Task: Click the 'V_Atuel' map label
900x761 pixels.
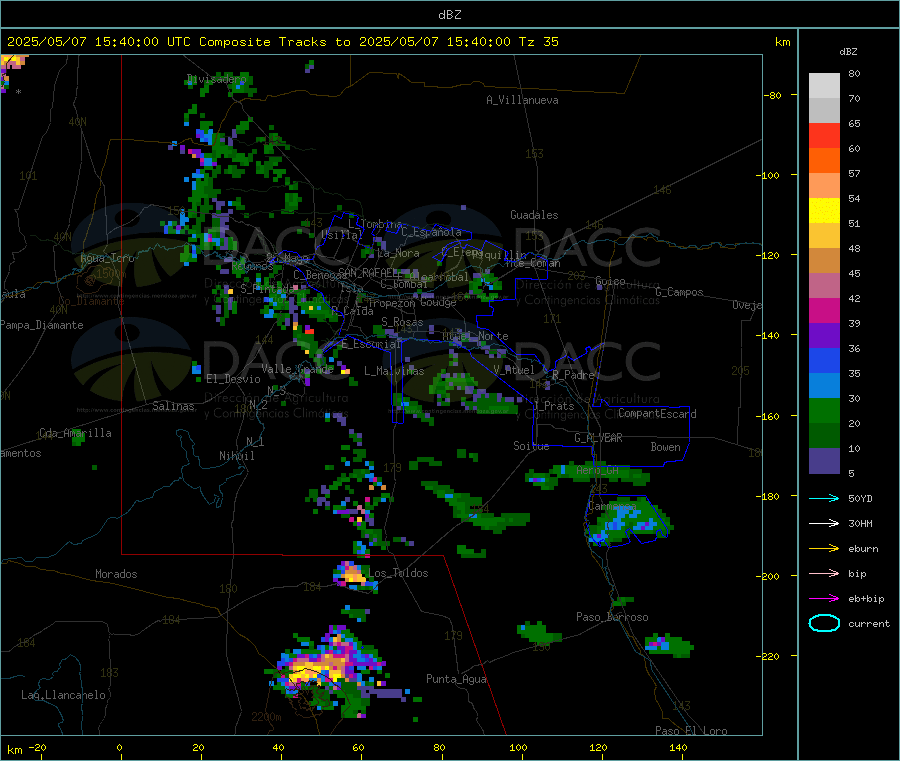Action: pos(514,370)
